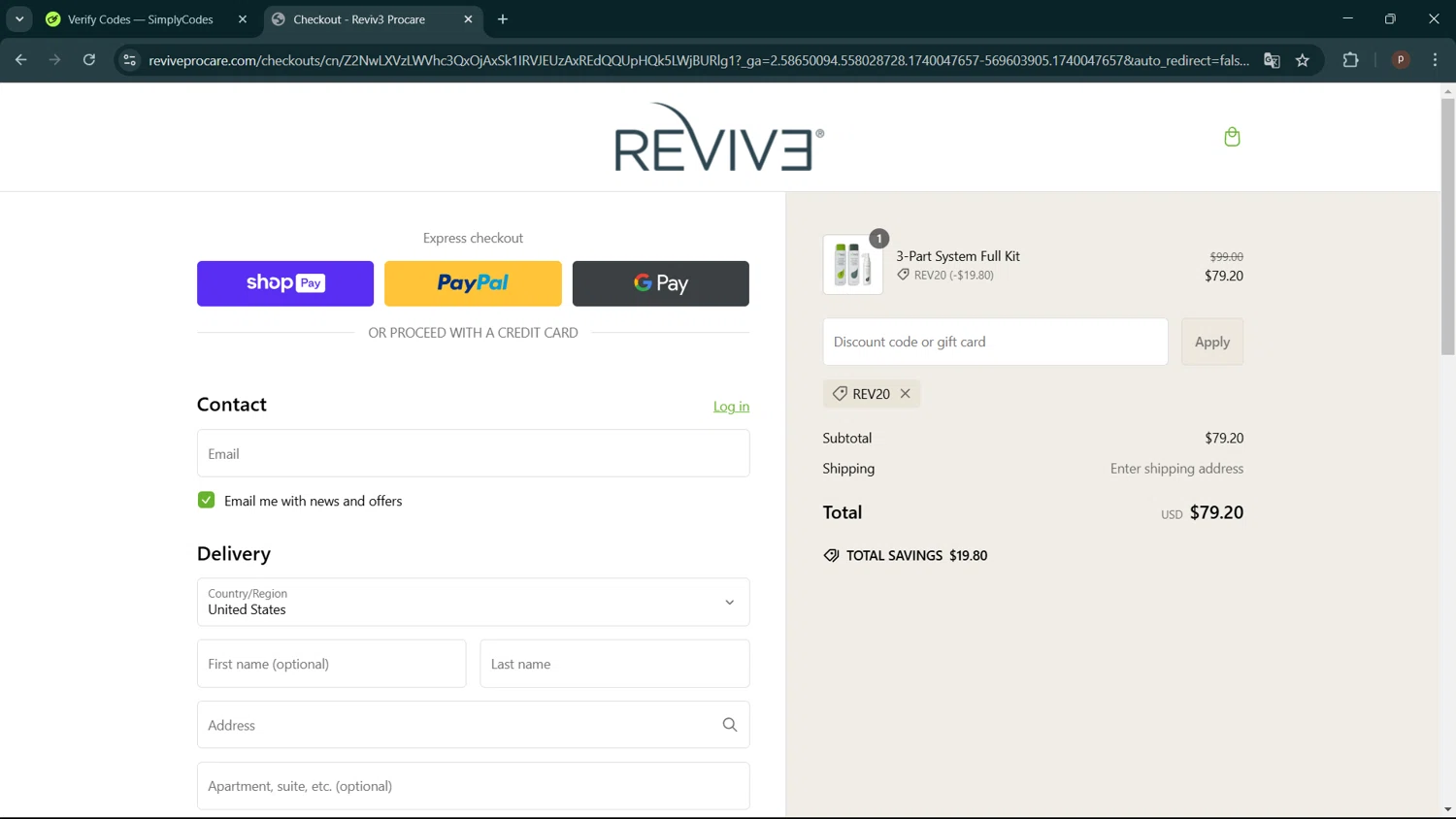Remove the REV20 discount code
1456x819 pixels.
tap(905, 393)
